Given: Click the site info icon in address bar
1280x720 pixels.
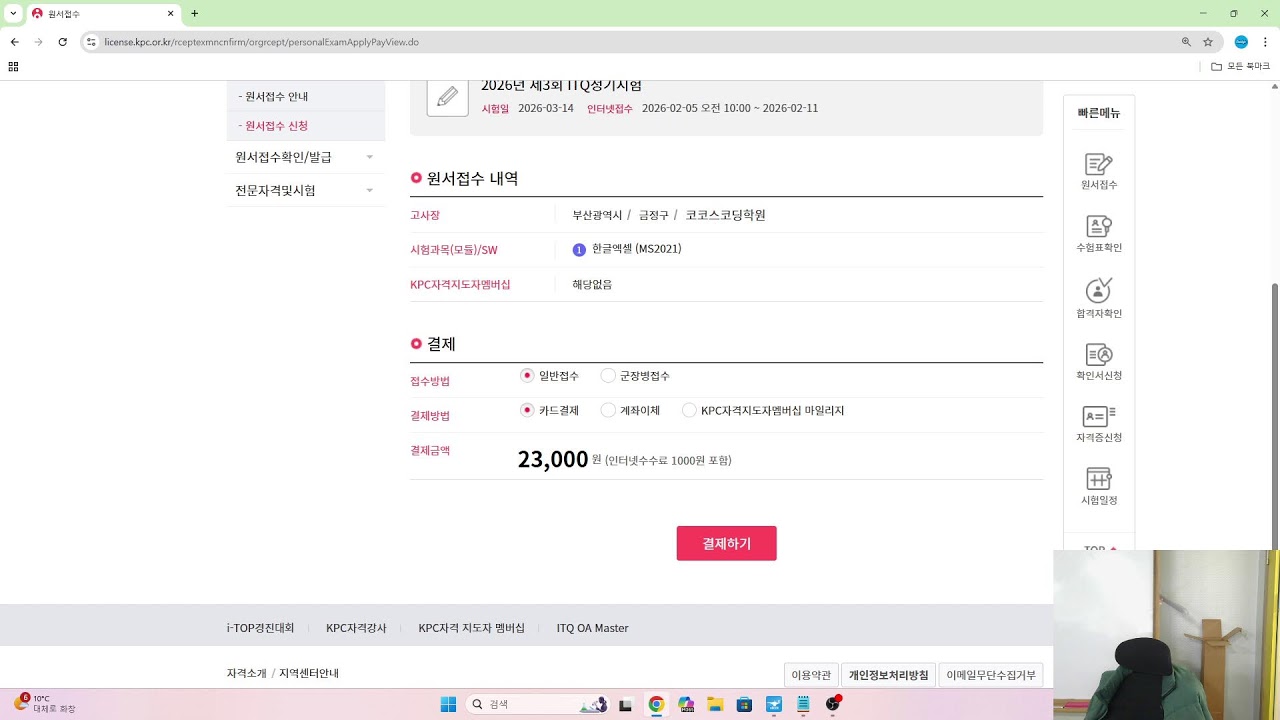Looking at the screenshot, I should [91, 42].
